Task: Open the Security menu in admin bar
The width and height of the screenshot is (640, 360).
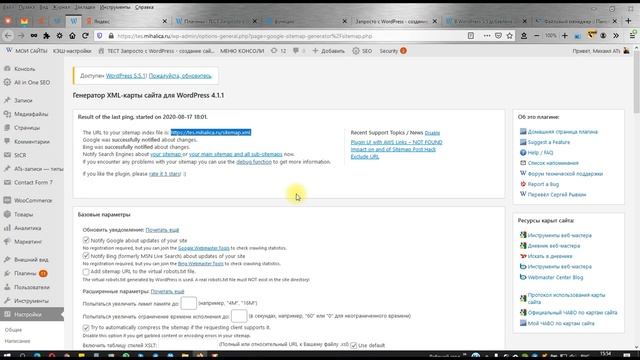Action: 393,51
